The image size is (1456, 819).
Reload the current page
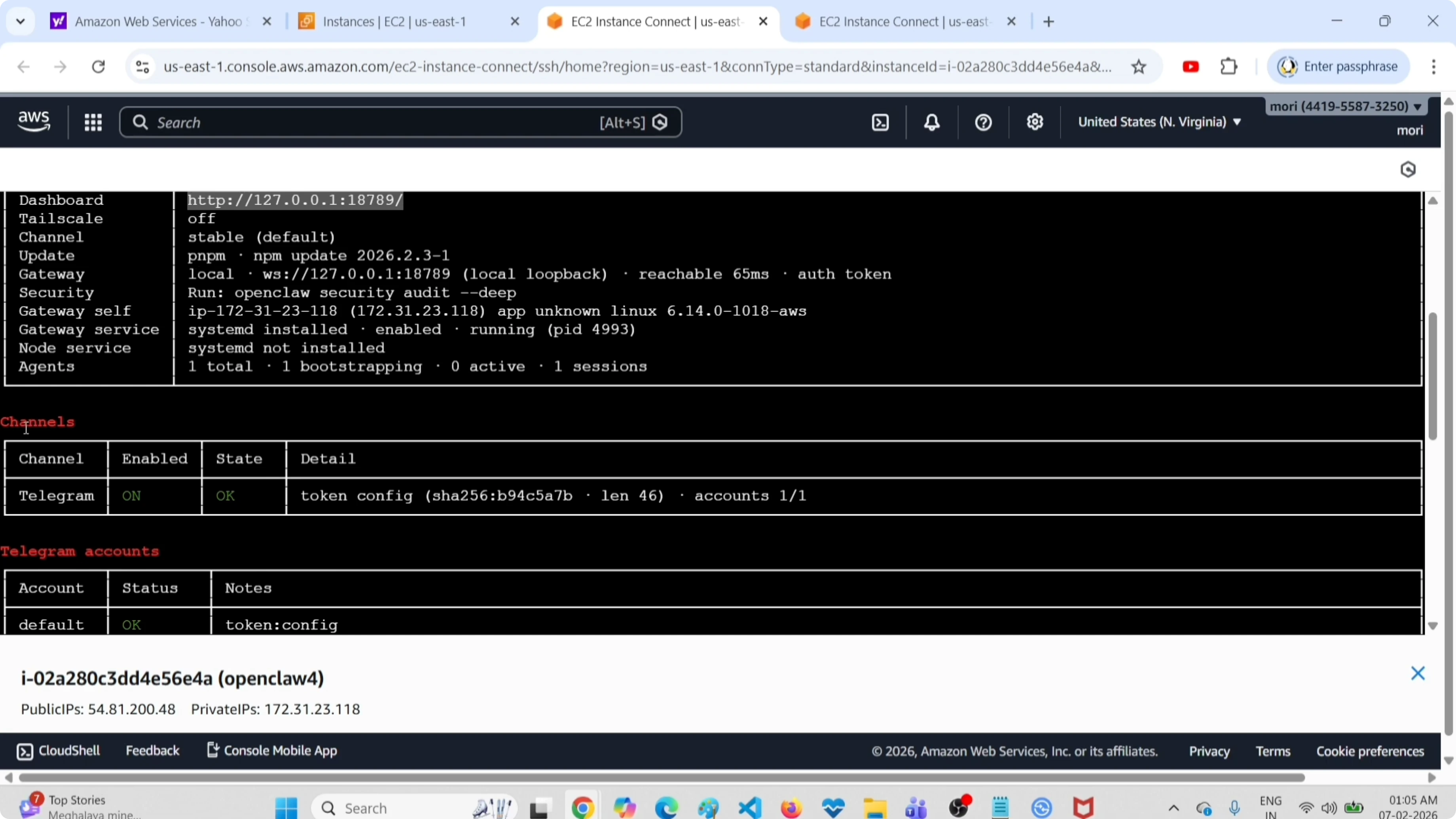[x=98, y=66]
